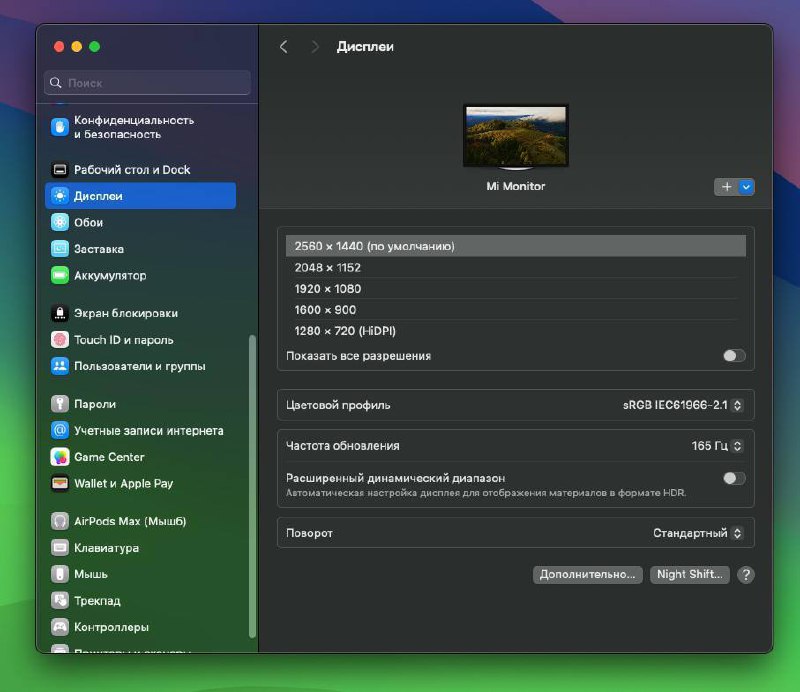Click the Trackpad icon in sidebar
The height and width of the screenshot is (692, 800).
coord(60,601)
